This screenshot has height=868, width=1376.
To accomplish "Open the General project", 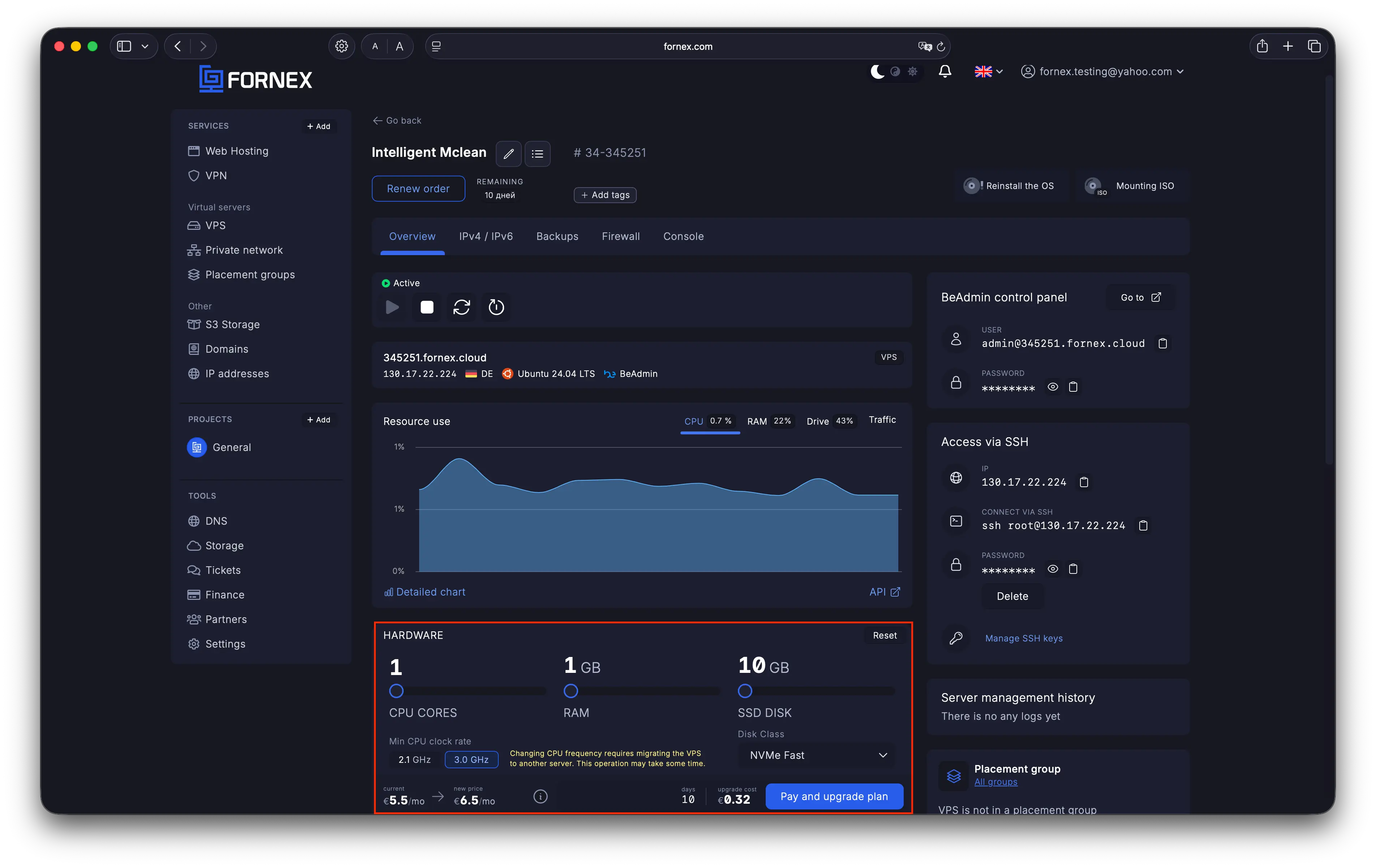I will click(x=219, y=447).
